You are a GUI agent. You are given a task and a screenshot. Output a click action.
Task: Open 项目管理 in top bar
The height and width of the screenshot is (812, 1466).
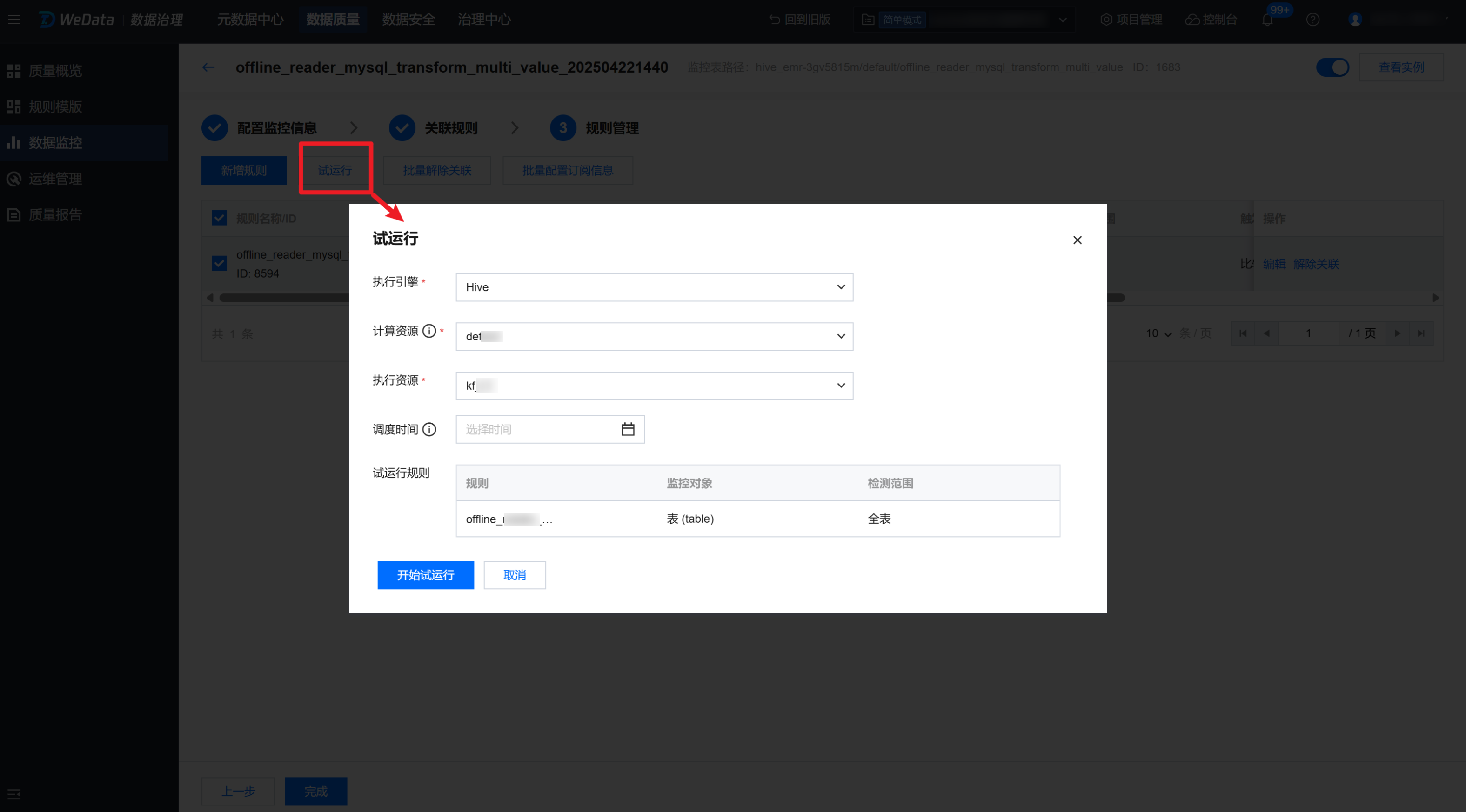[x=1131, y=20]
